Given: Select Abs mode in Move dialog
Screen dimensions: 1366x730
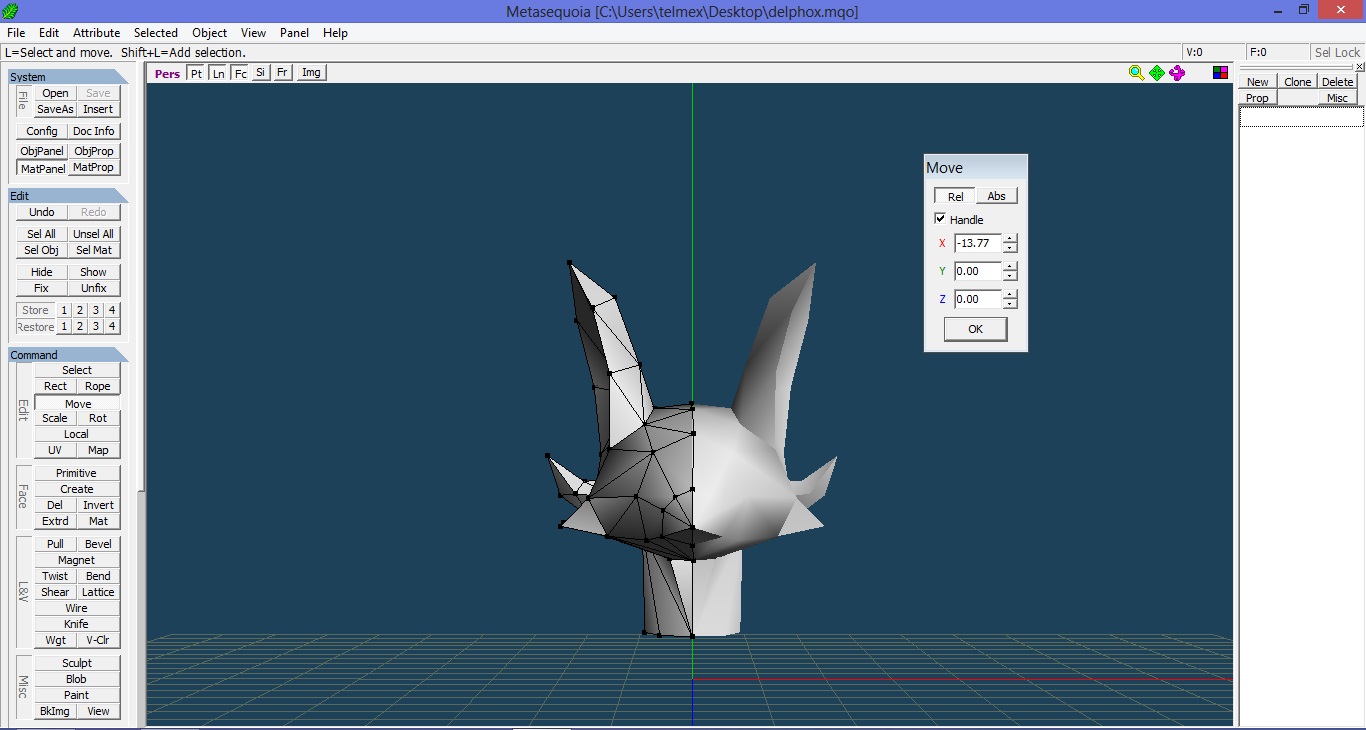Looking at the screenshot, I should (x=996, y=196).
